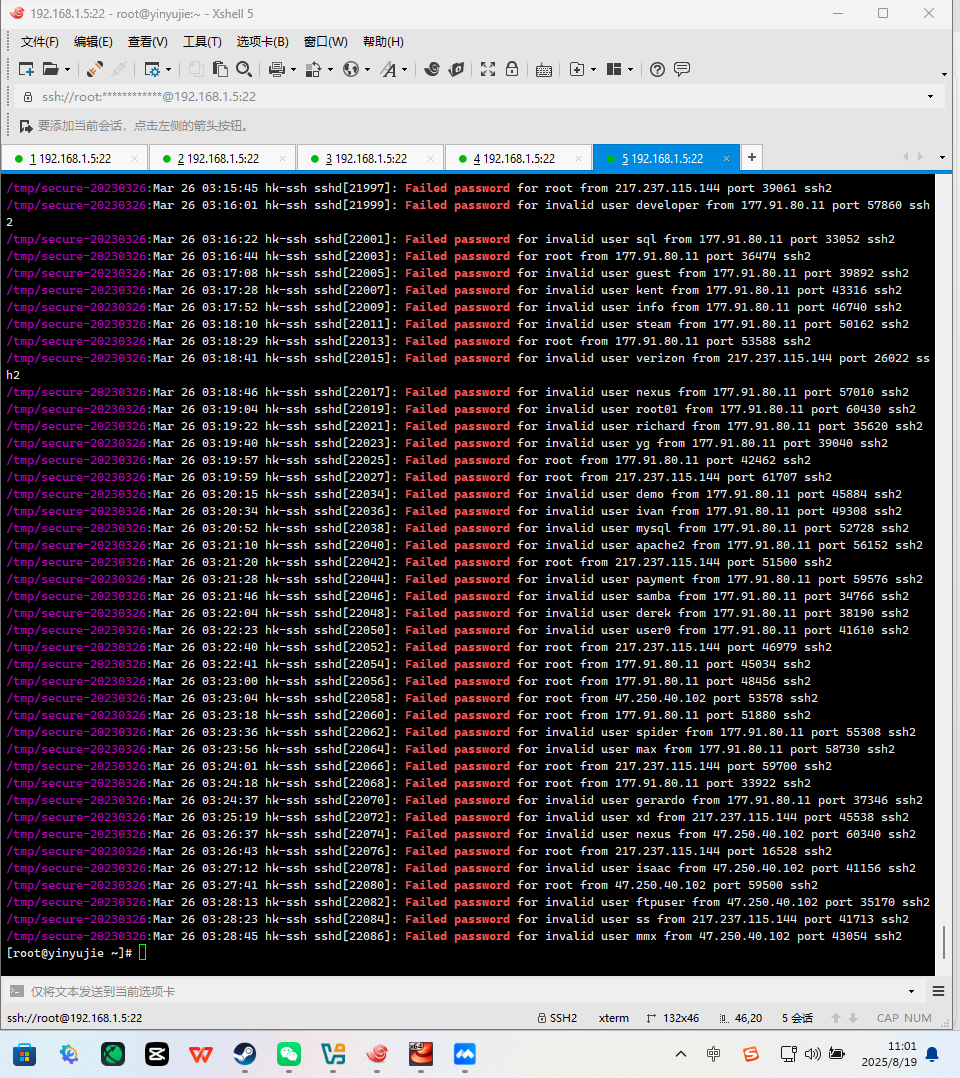Open Steam from the taskbar
Image resolution: width=960 pixels, height=1078 pixels.
pos(245,1054)
